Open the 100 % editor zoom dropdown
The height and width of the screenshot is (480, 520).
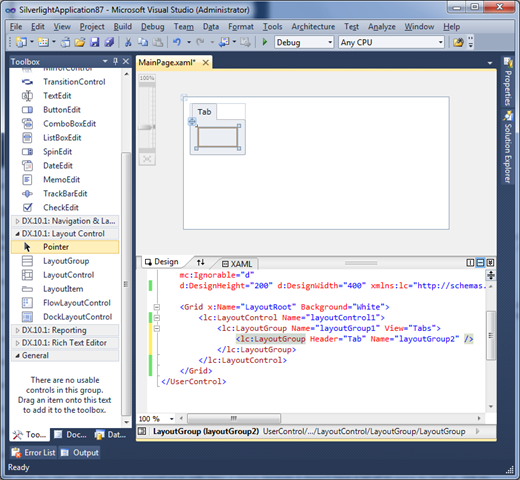pyautogui.click(x=172, y=419)
